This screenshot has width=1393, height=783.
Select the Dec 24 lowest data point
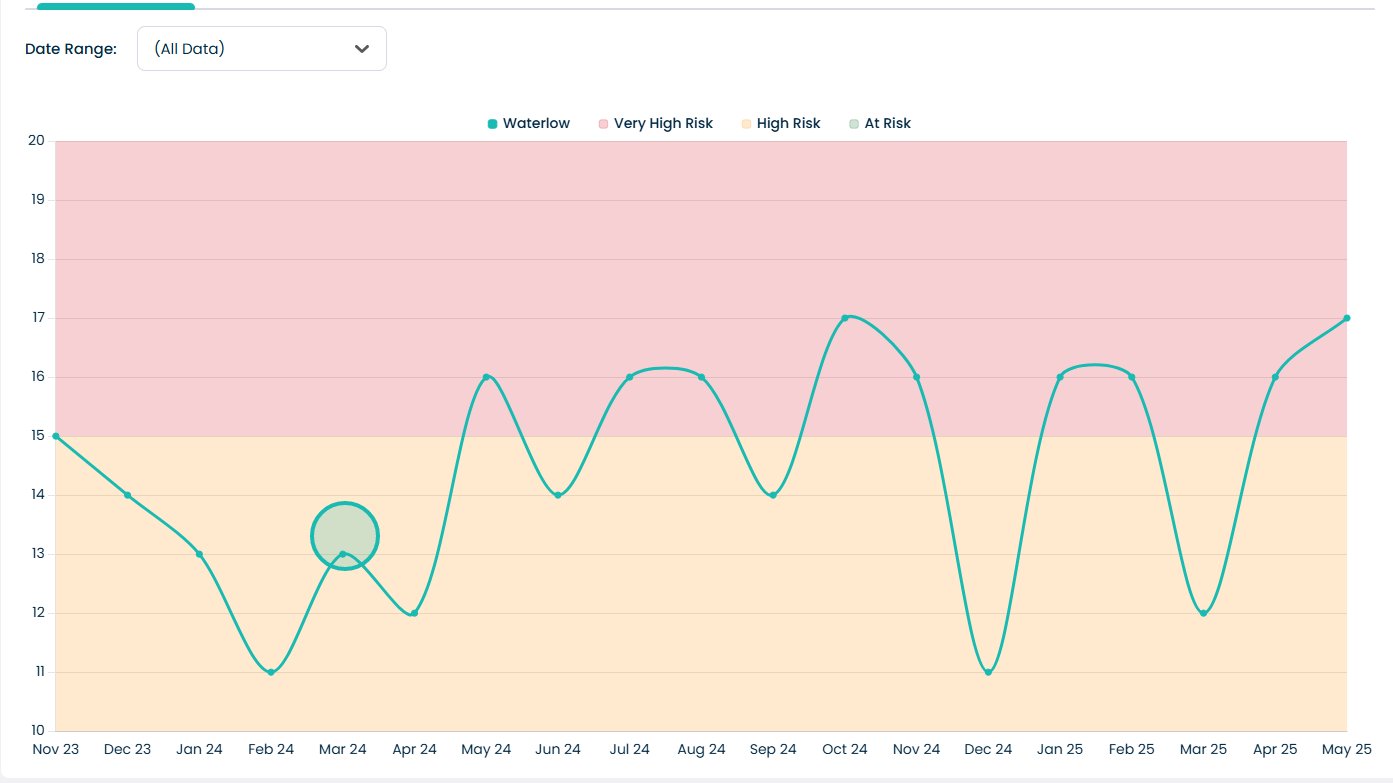pos(988,672)
